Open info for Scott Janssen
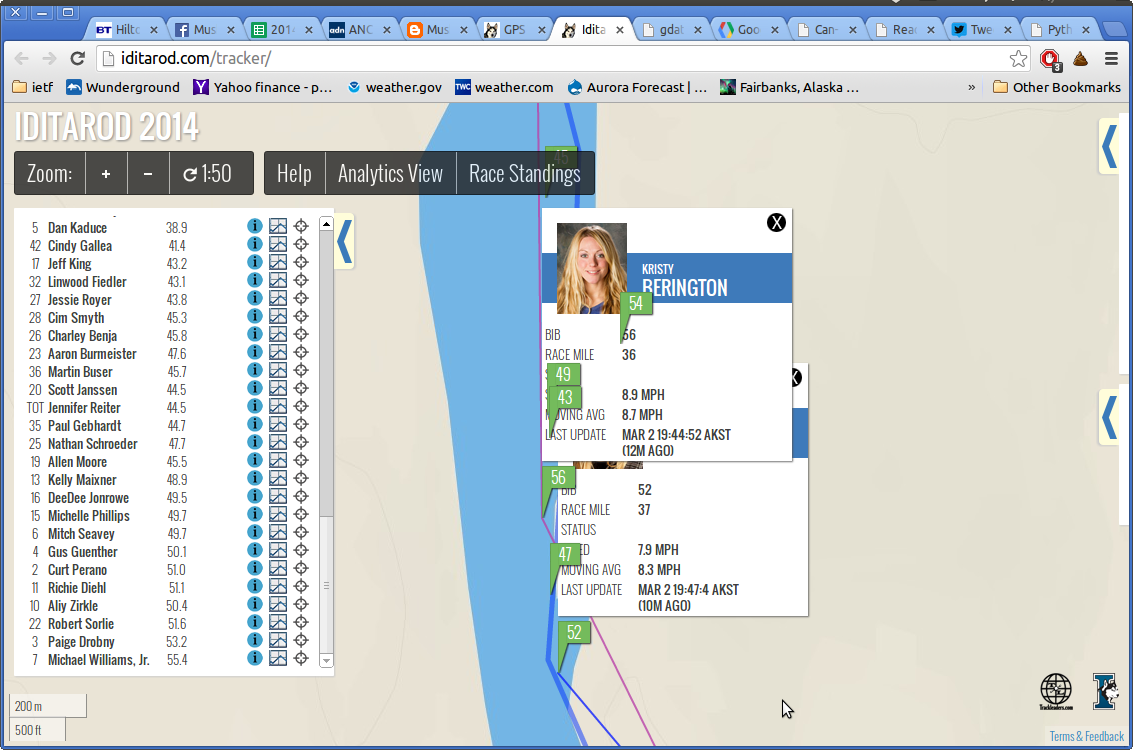Screen dimensions: 1133x750 point(254,388)
